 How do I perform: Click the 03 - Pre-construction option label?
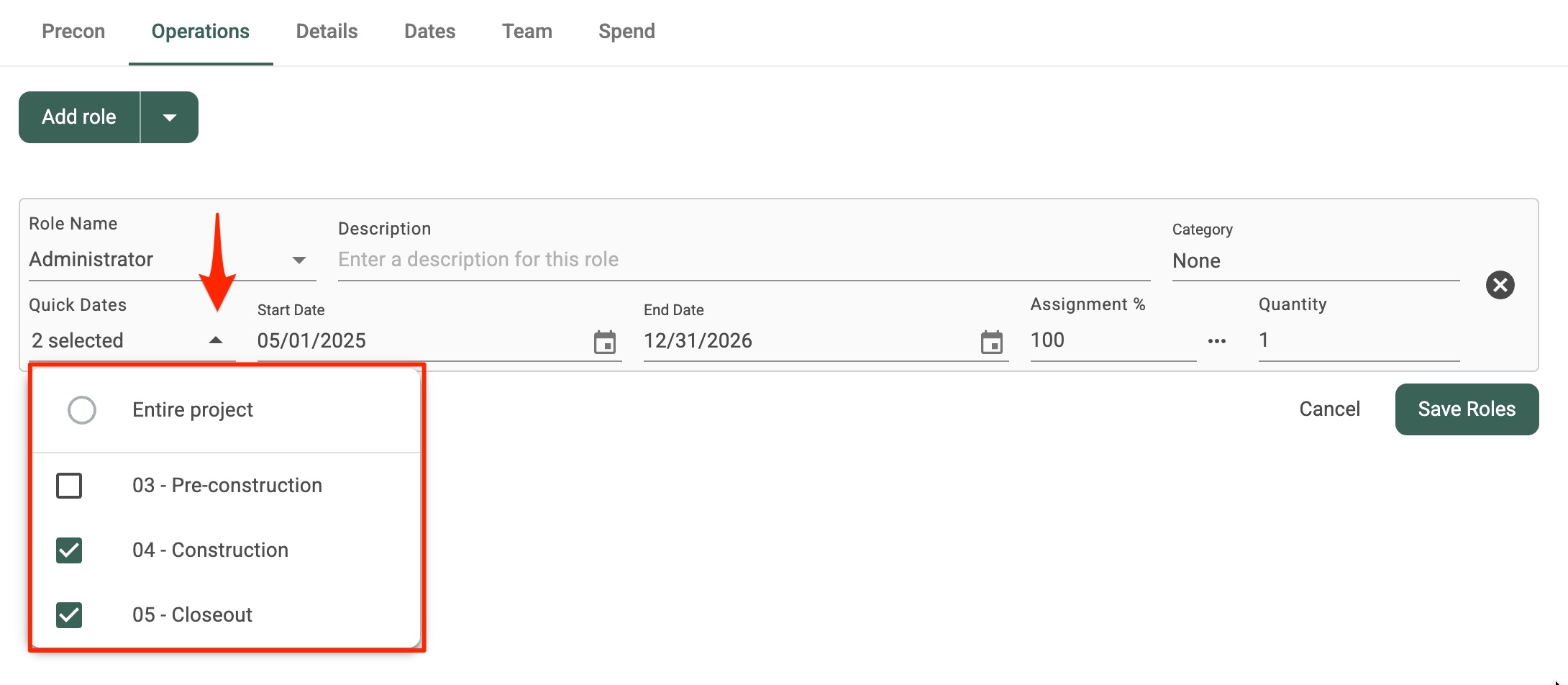click(x=227, y=486)
